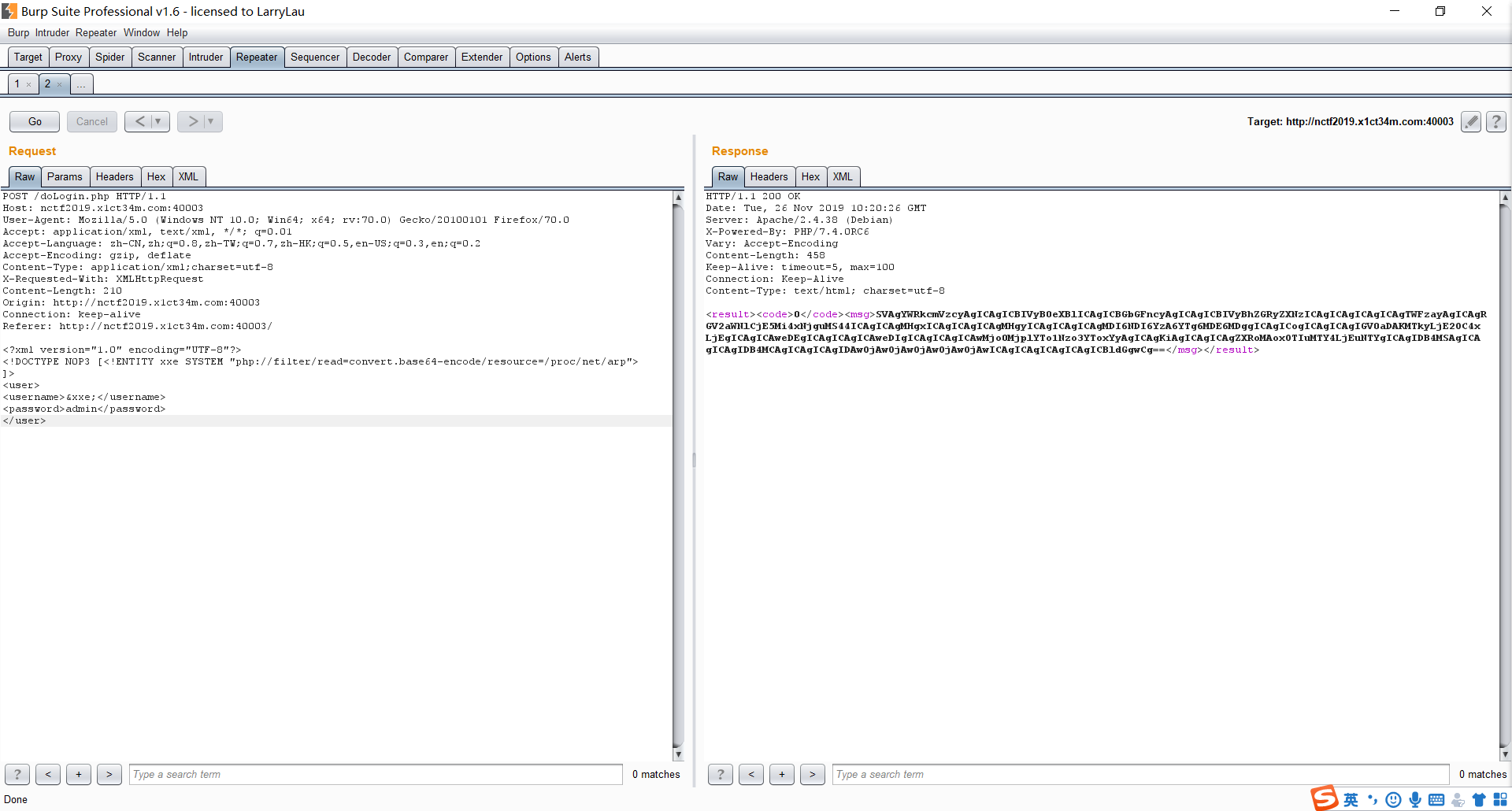This screenshot has width=1512, height=811.
Task: Select response Raw tab
Action: tap(728, 176)
